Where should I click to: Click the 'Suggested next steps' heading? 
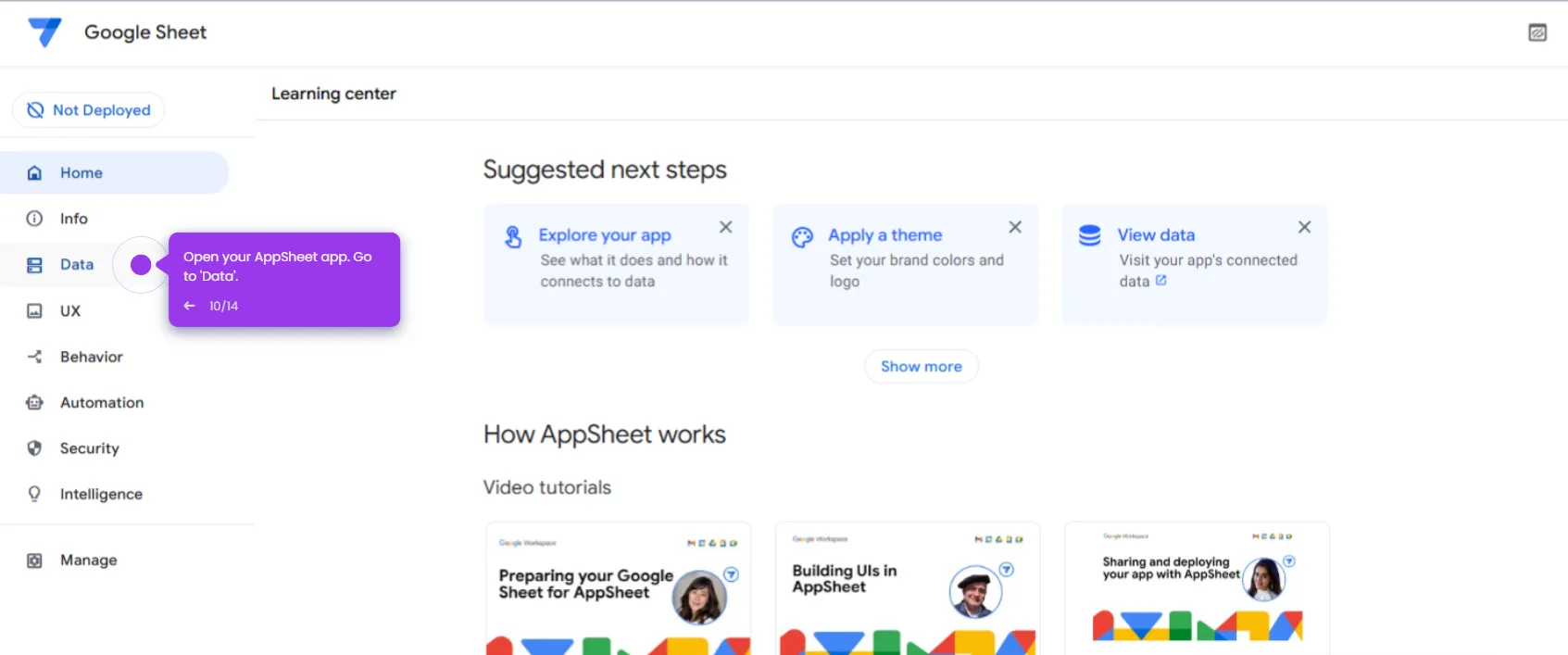pos(605,170)
